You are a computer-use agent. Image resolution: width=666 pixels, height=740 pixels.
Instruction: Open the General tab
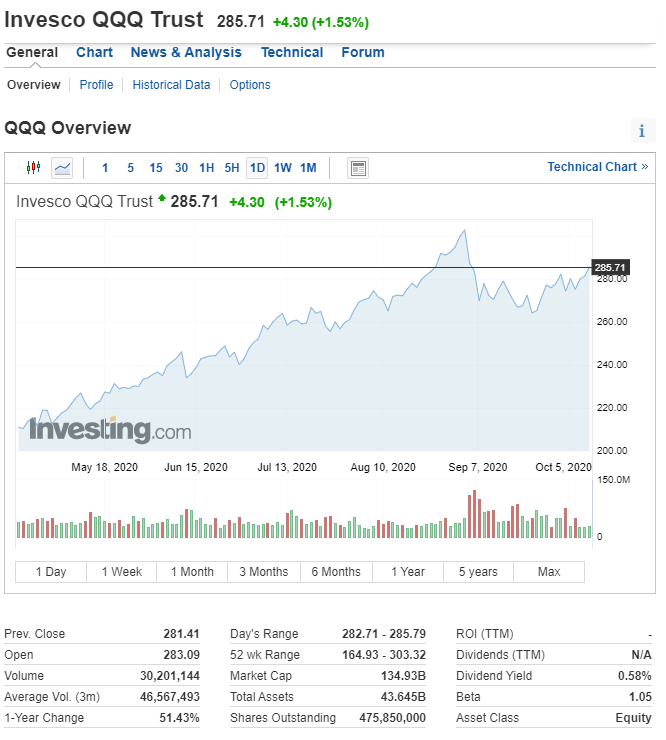pyautogui.click(x=32, y=52)
